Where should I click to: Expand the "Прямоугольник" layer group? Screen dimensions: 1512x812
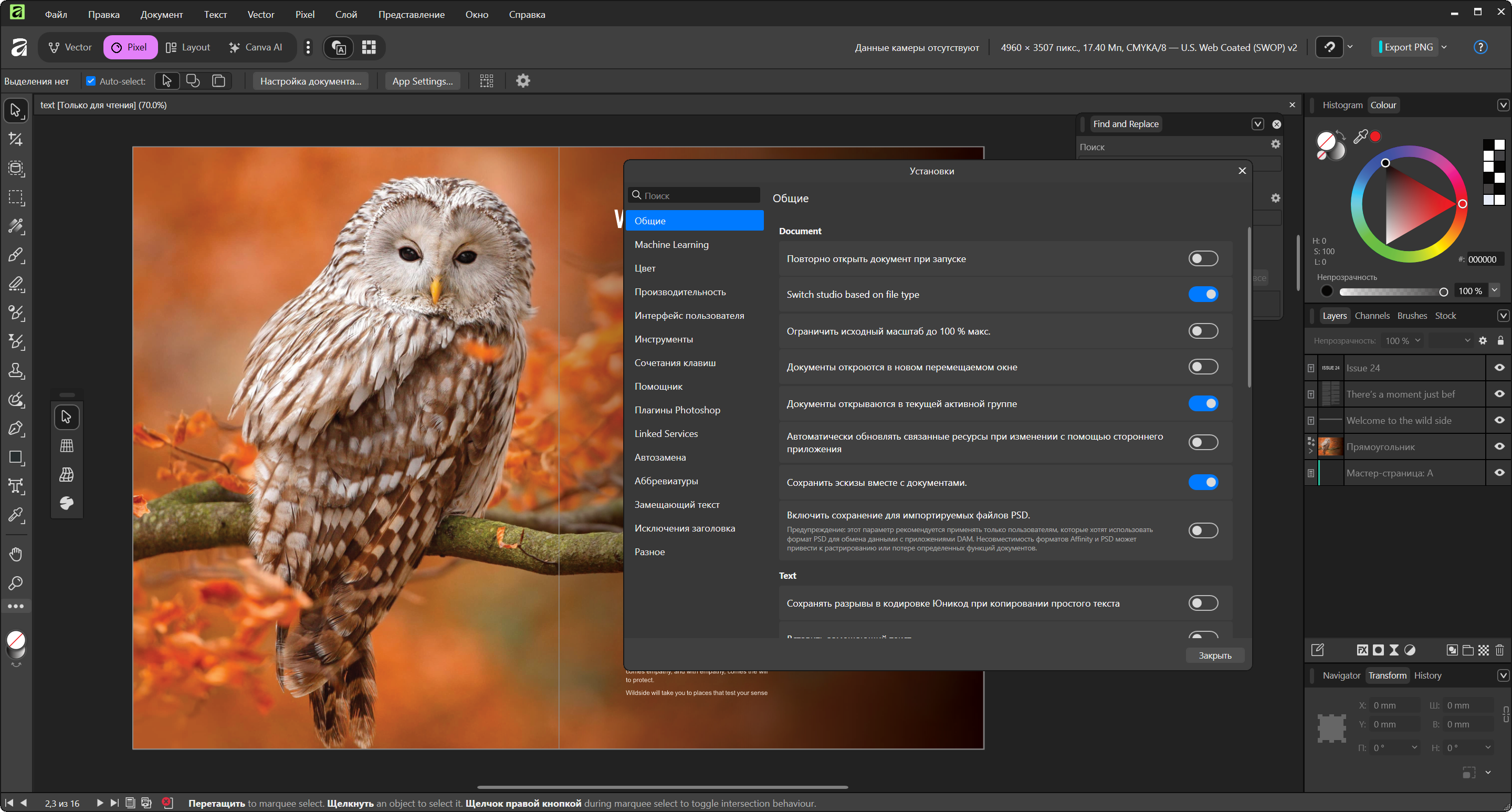coord(1311,451)
